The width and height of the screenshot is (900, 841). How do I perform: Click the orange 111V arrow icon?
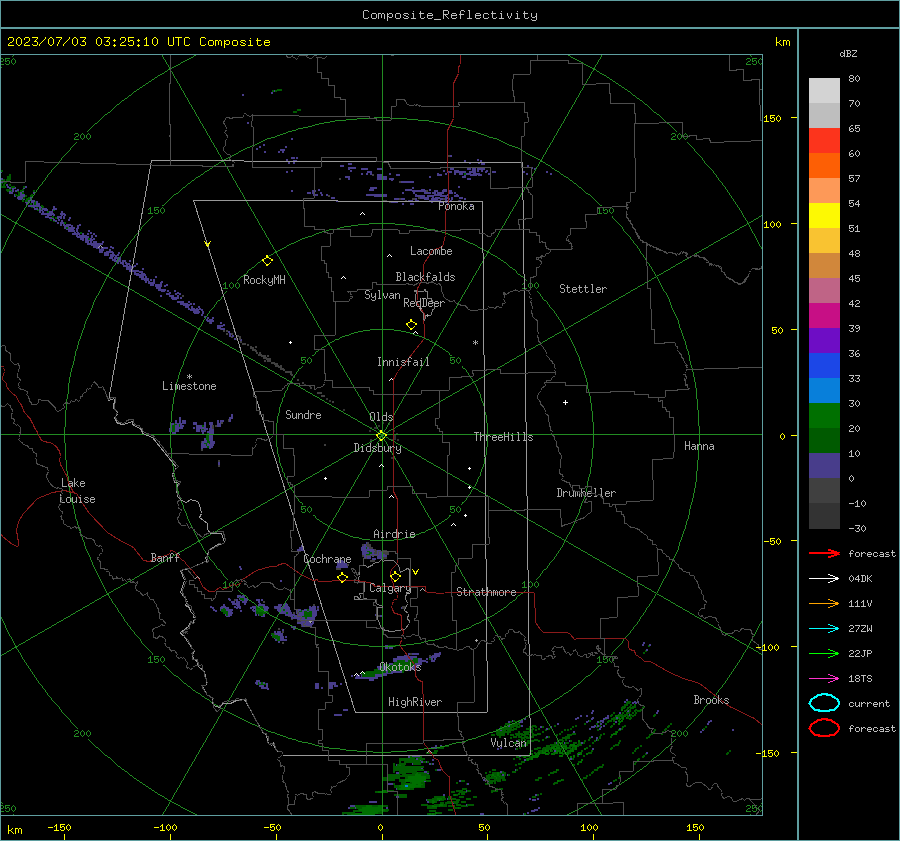(x=824, y=603)
